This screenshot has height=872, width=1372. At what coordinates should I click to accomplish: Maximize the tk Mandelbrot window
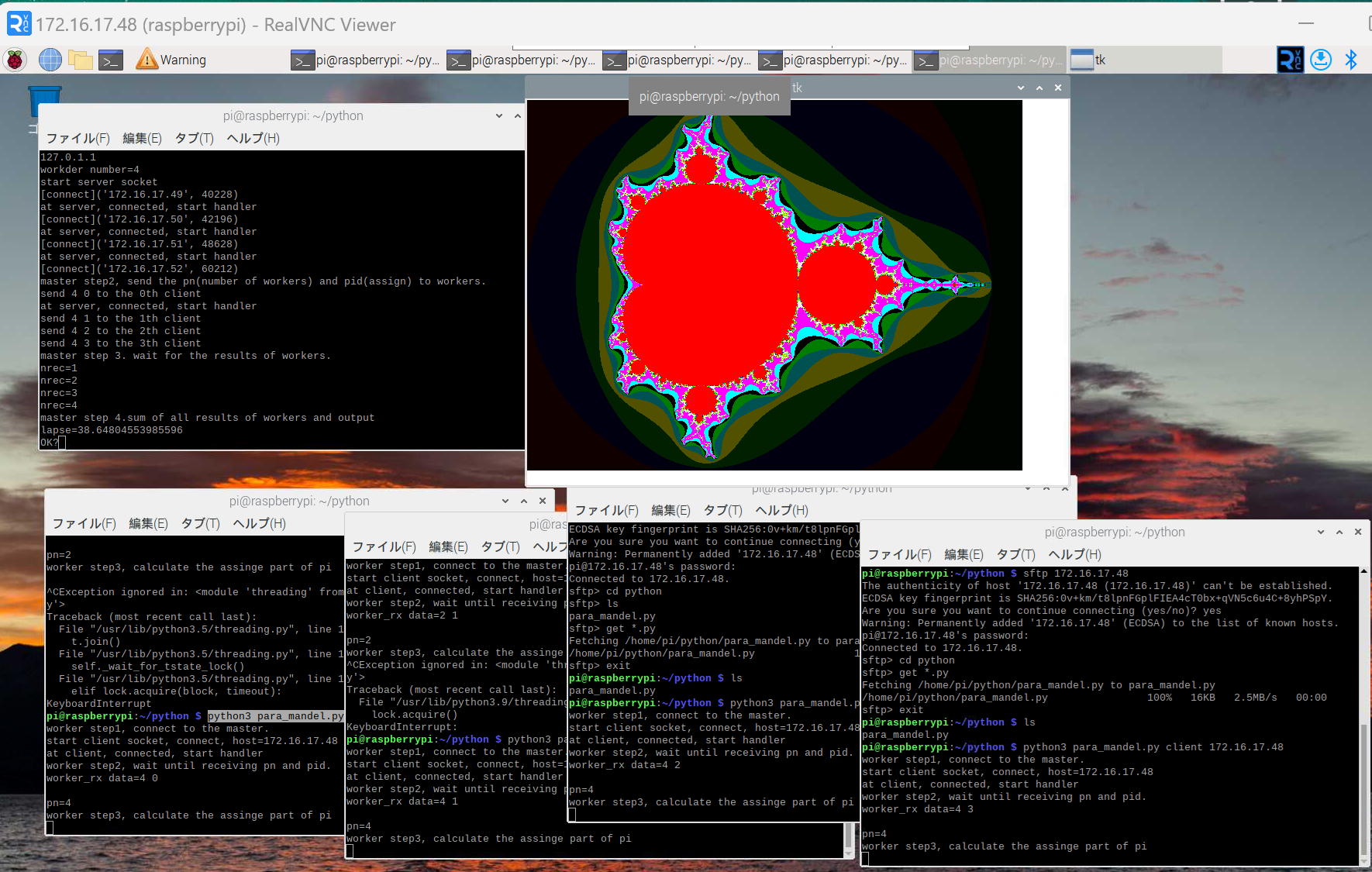[1039, 88]
